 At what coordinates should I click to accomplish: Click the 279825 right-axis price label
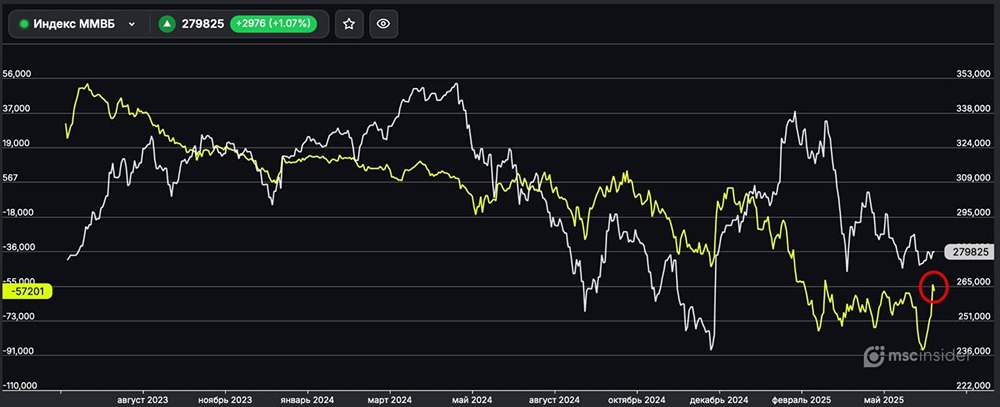click(x=970, y=252)
